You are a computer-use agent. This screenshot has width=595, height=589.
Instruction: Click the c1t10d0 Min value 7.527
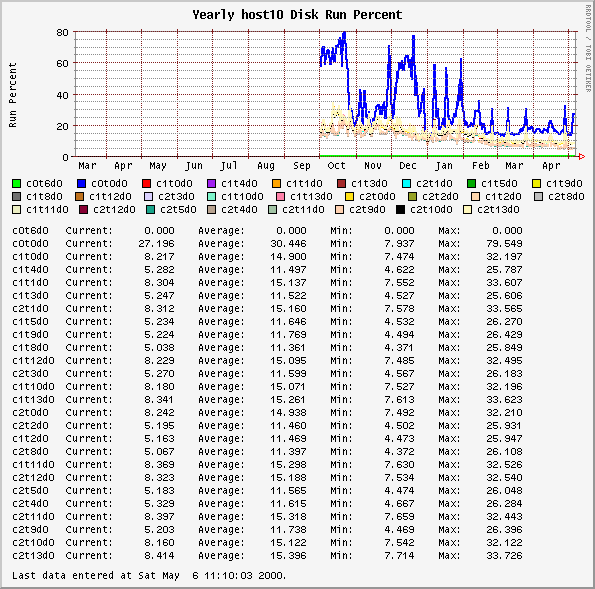click(399, 386)
